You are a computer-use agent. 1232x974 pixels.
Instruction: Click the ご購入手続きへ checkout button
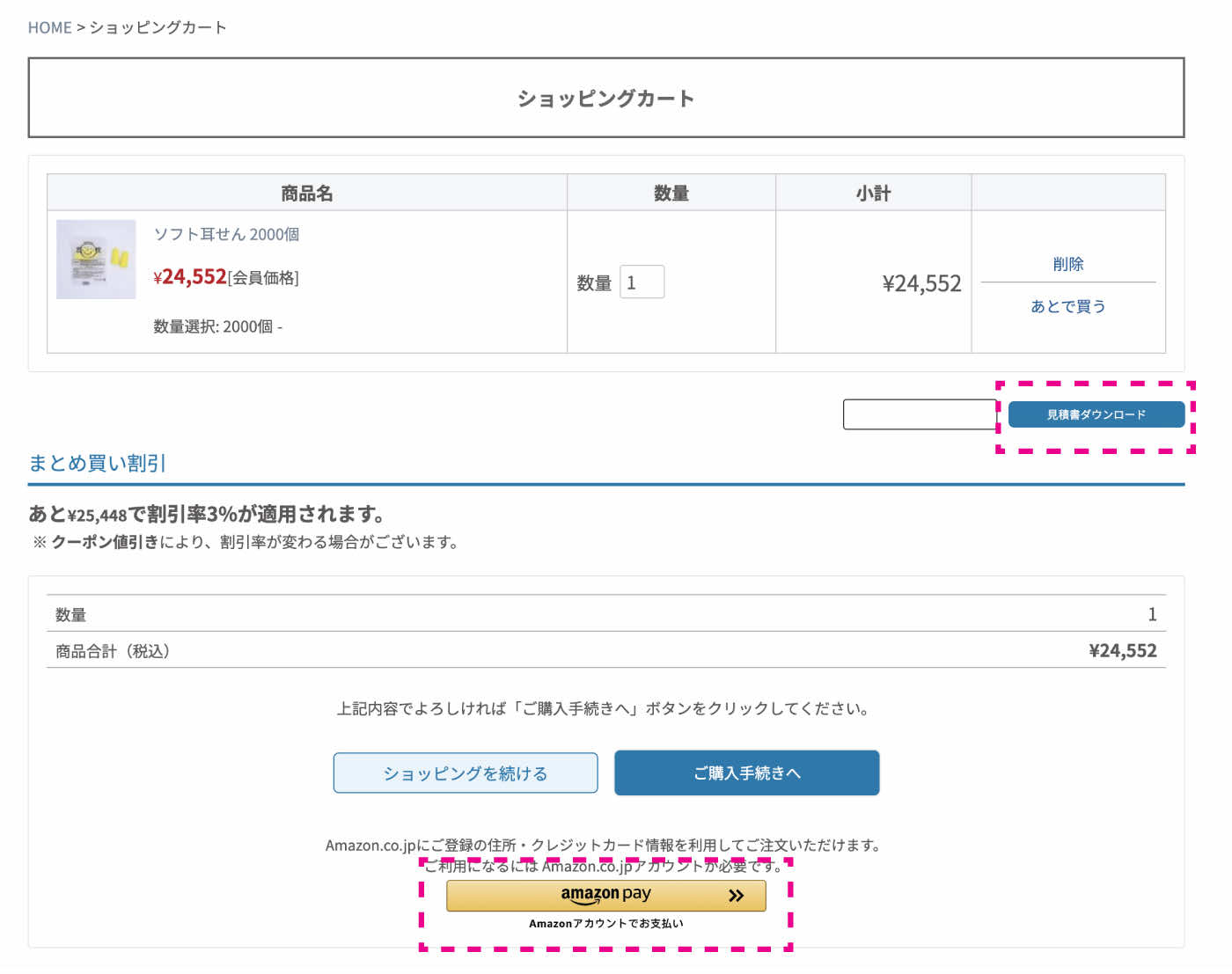pos(746,773)
